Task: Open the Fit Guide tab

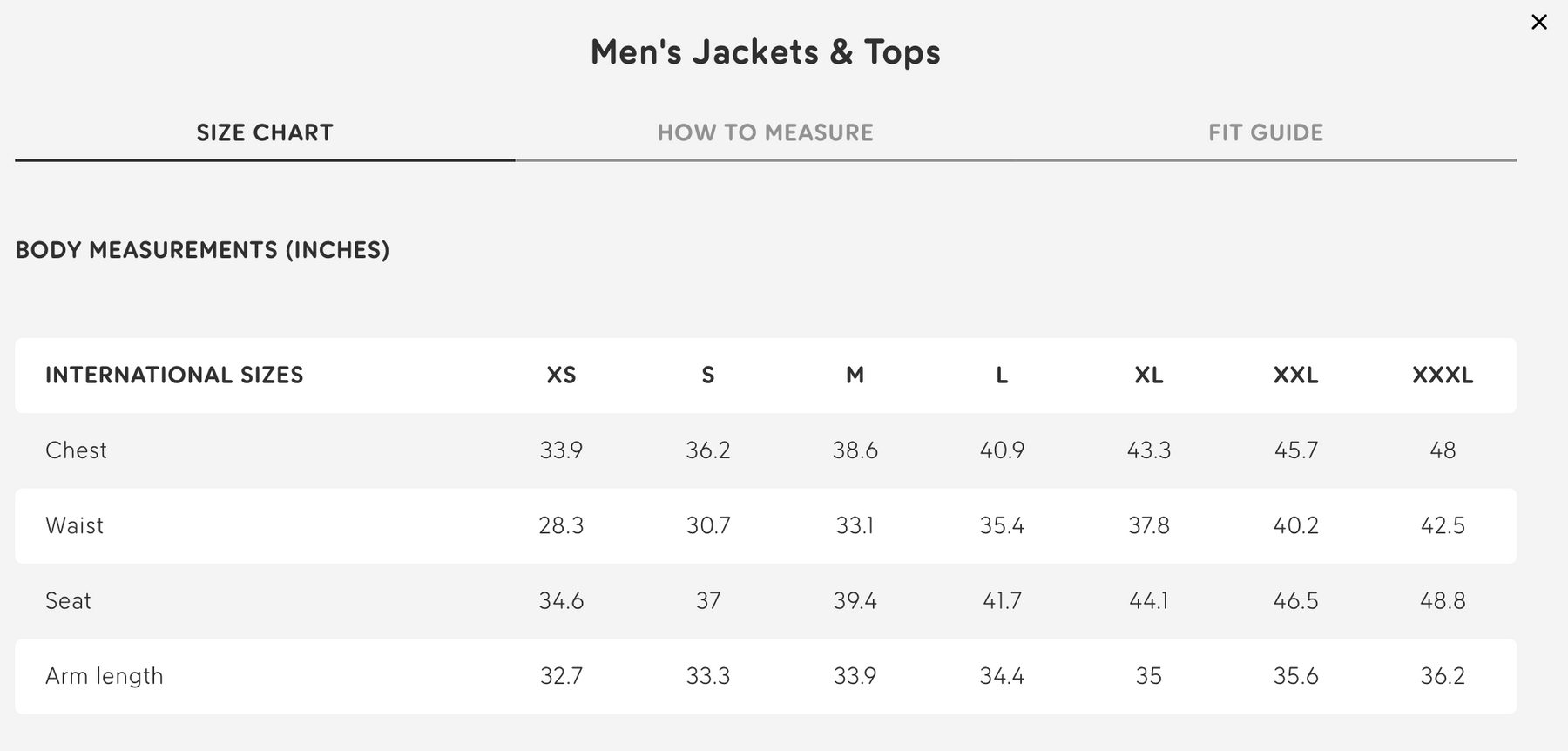Action: 1265,132
